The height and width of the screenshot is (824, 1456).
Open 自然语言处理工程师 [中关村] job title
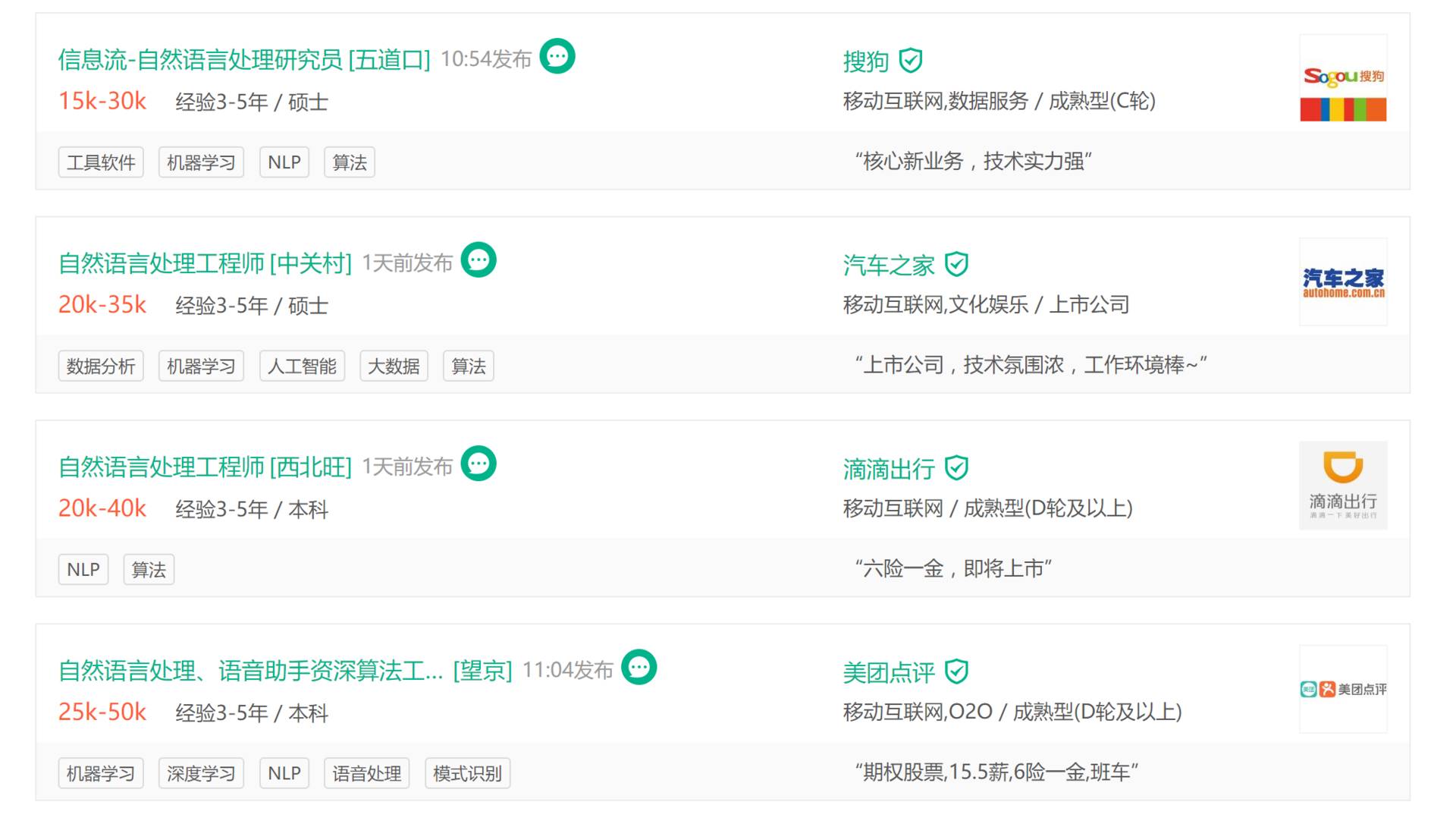205,264
